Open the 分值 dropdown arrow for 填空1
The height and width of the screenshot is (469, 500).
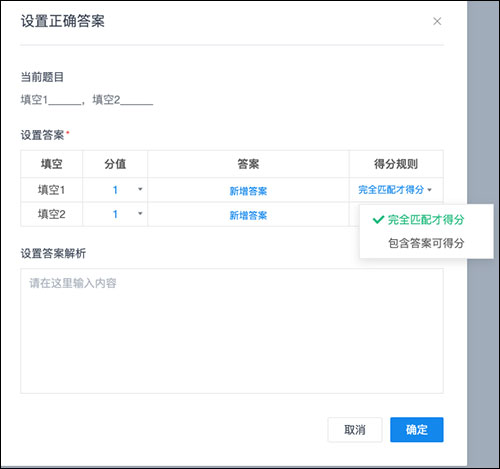(x=140, y=189)
